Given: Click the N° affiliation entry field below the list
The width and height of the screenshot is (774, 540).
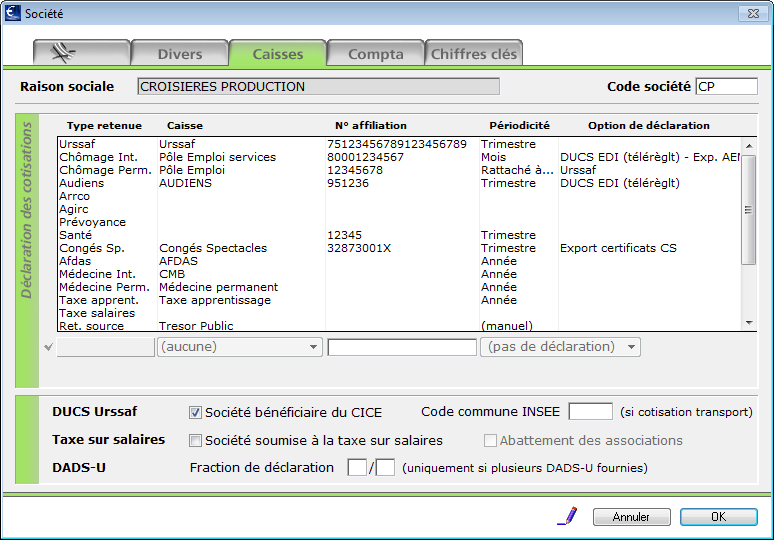Looking at the screenshot, I should point(402,347).
